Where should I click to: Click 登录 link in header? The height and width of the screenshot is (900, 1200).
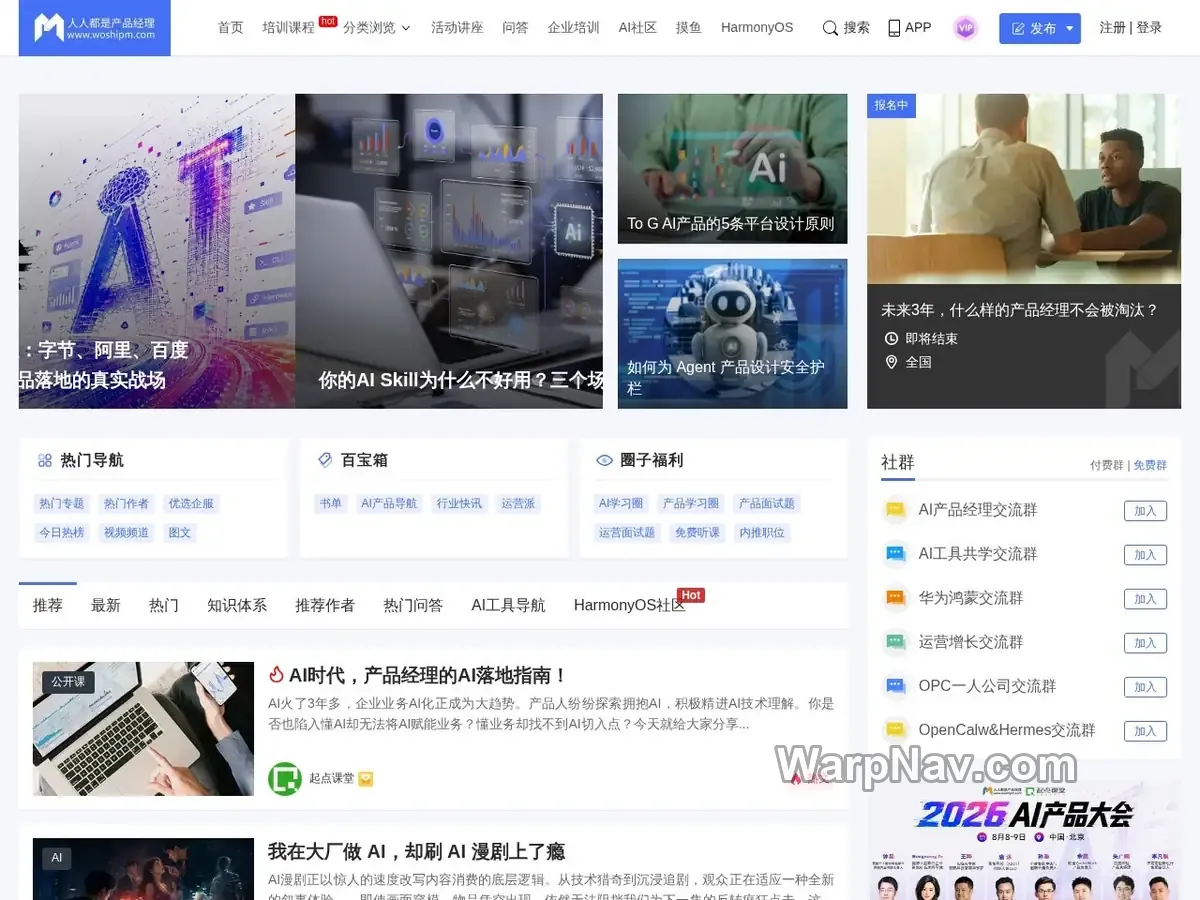coord(1149,28)
